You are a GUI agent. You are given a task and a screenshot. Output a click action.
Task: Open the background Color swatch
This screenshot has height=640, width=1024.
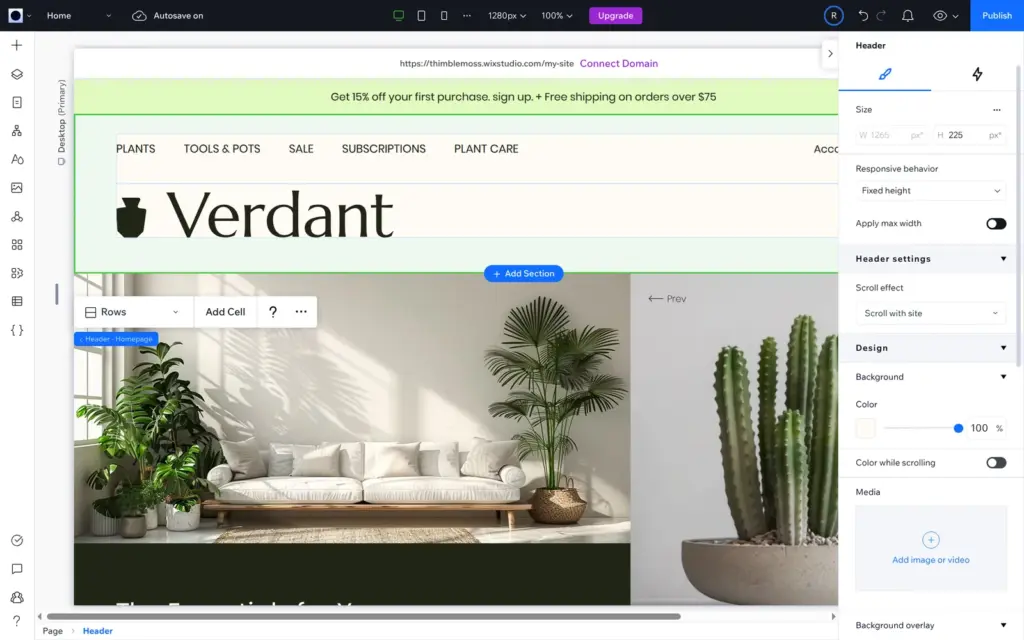tap(865, 428)
